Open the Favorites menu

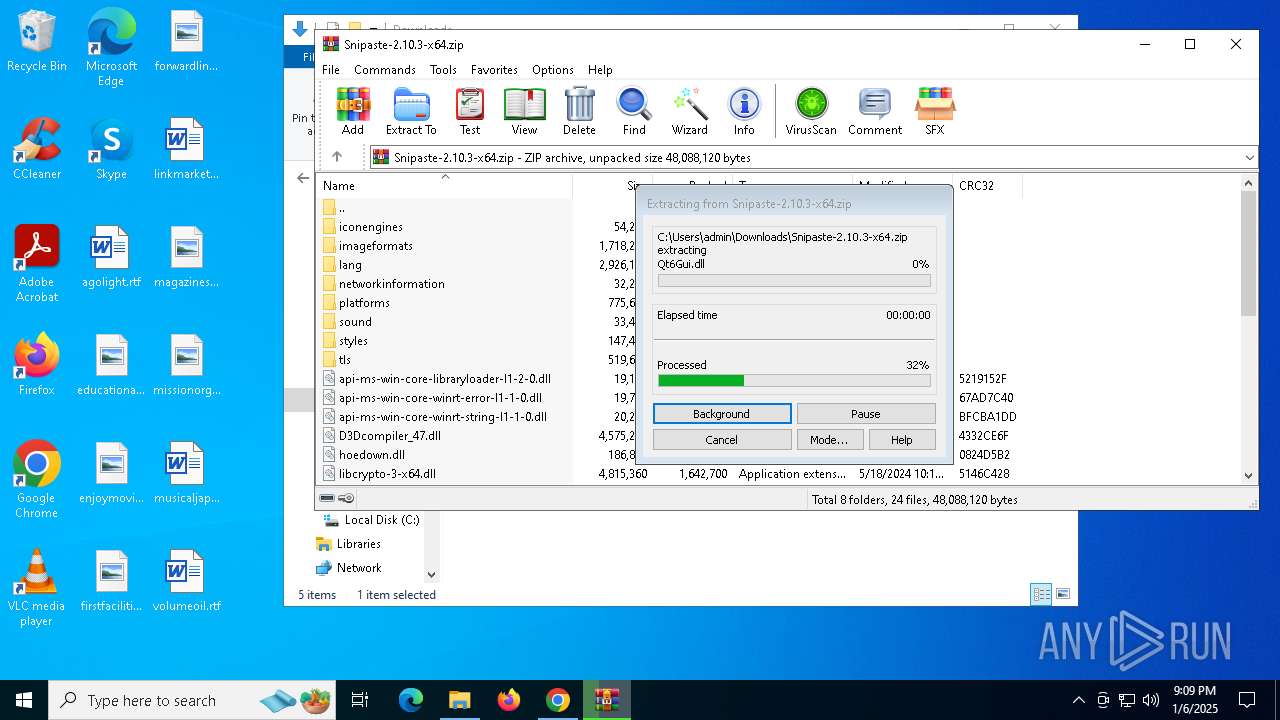494,70
